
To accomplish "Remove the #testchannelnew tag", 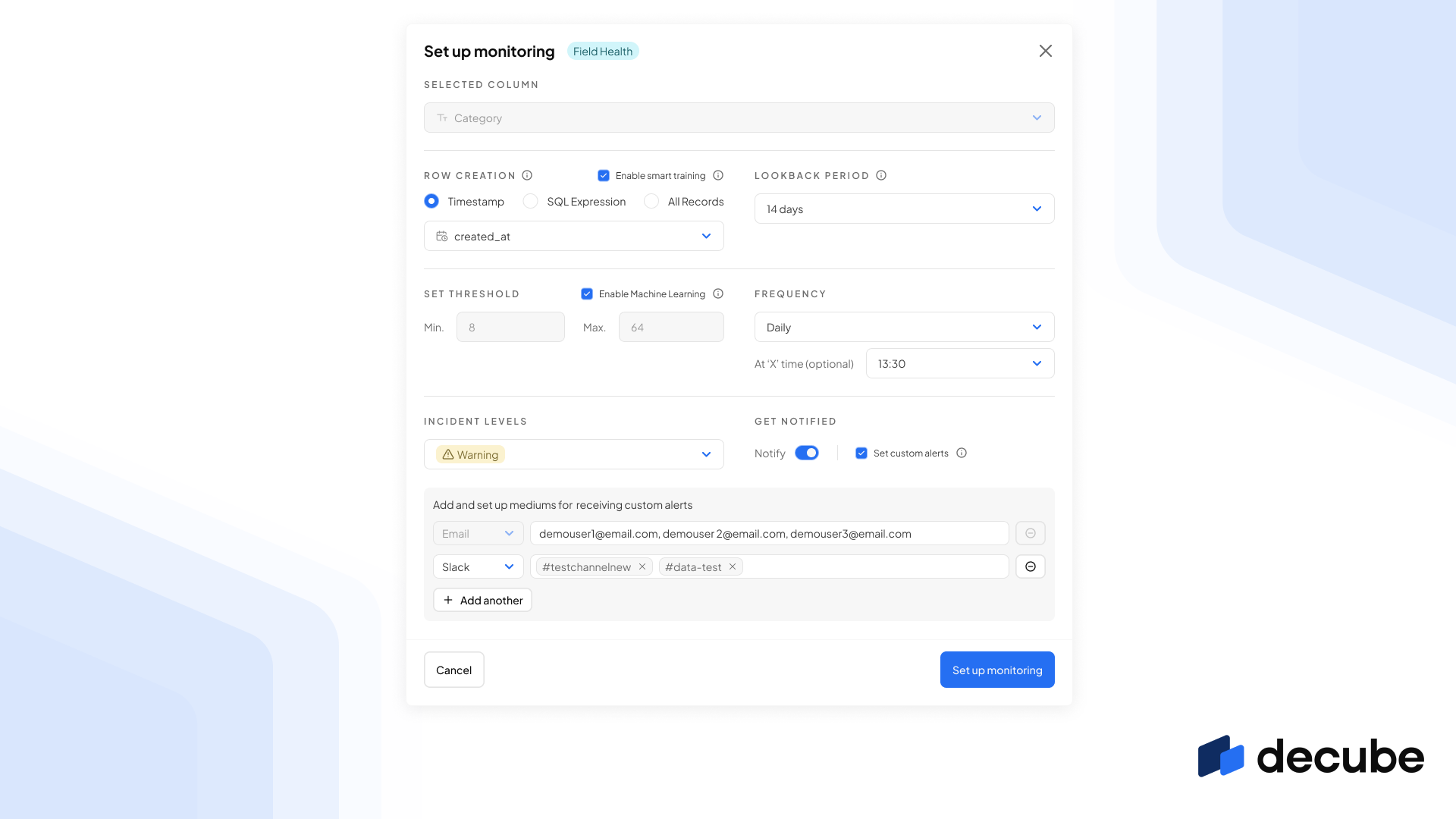I will 642,566.
